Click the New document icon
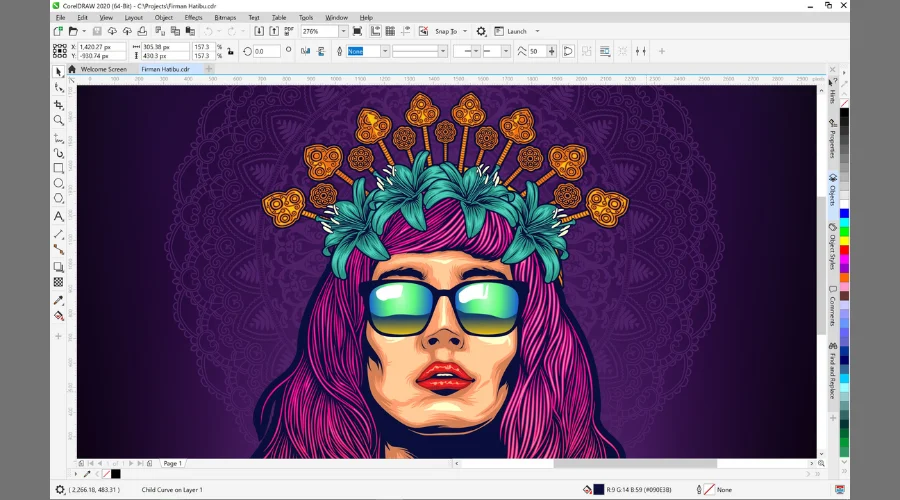Viewport: 900px width, 500px height. coord(58,31)
